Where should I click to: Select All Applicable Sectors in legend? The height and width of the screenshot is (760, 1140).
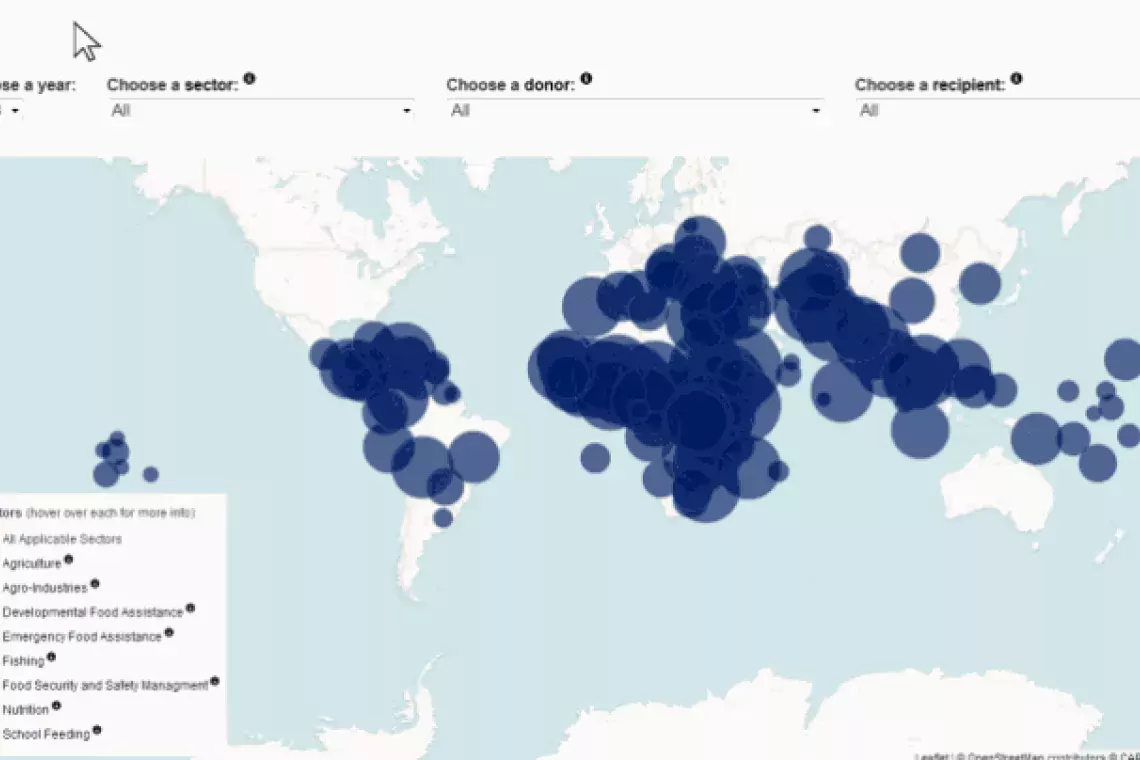[62, 539]
